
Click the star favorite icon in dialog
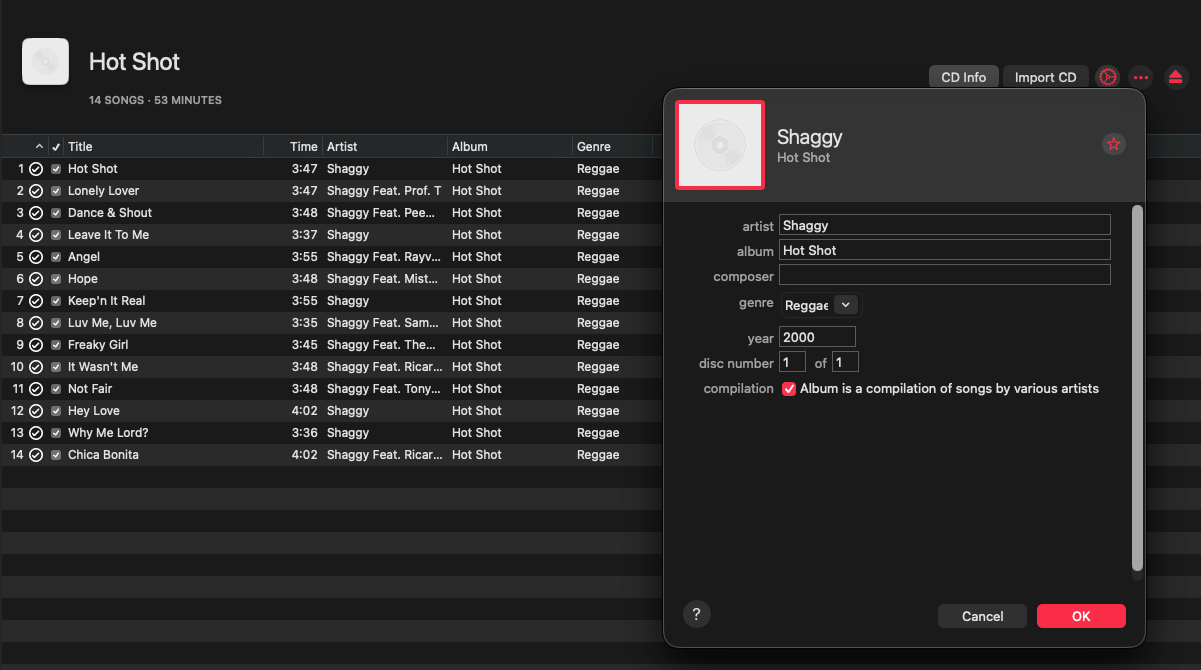tap(1113, 144)
